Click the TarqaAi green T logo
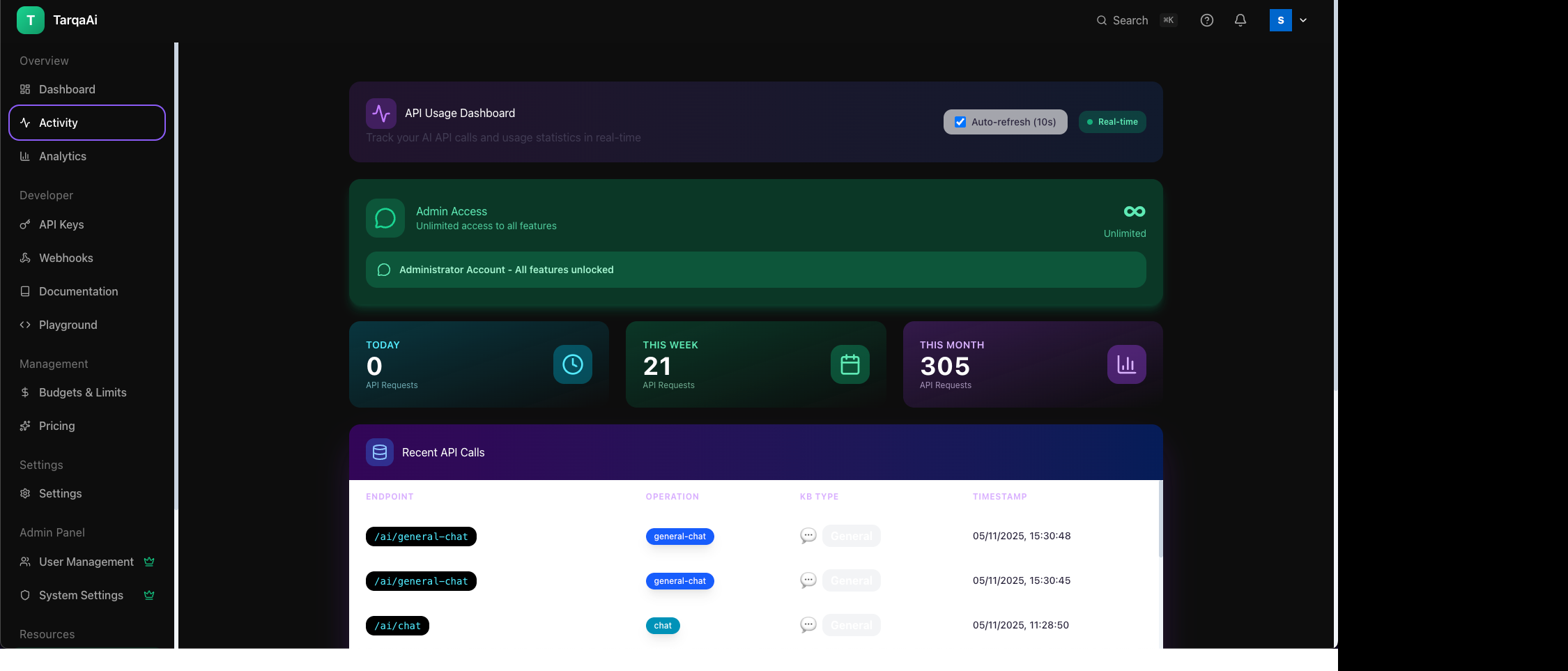 tap(31, 20)
